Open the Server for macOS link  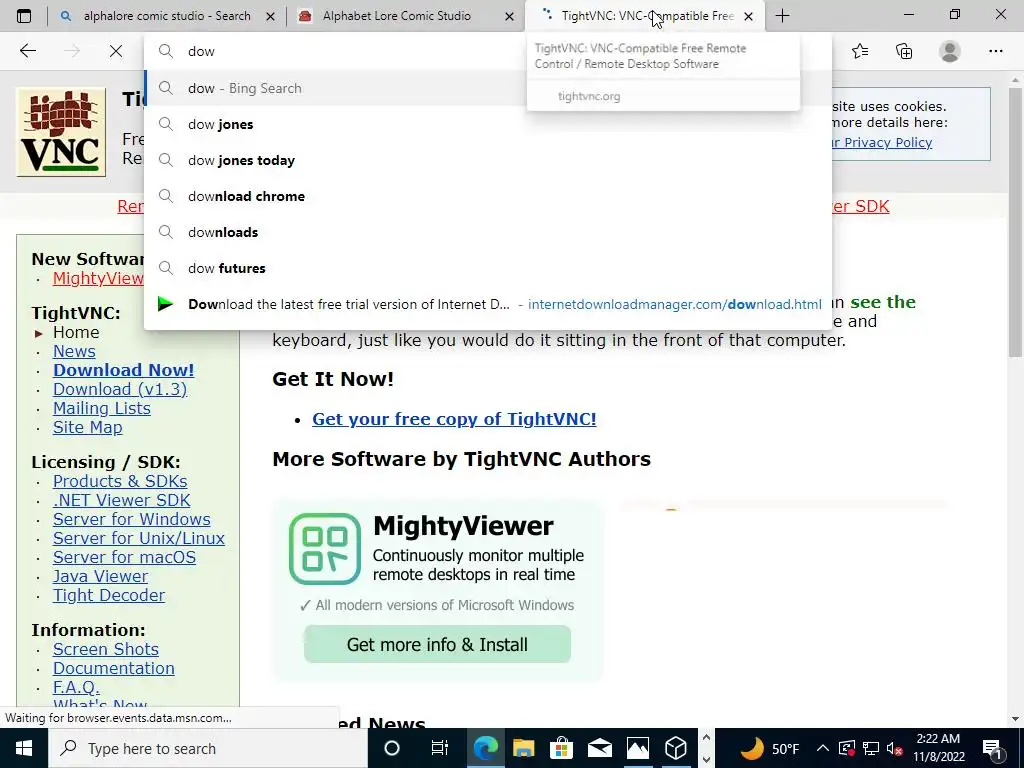coord(124,557)
